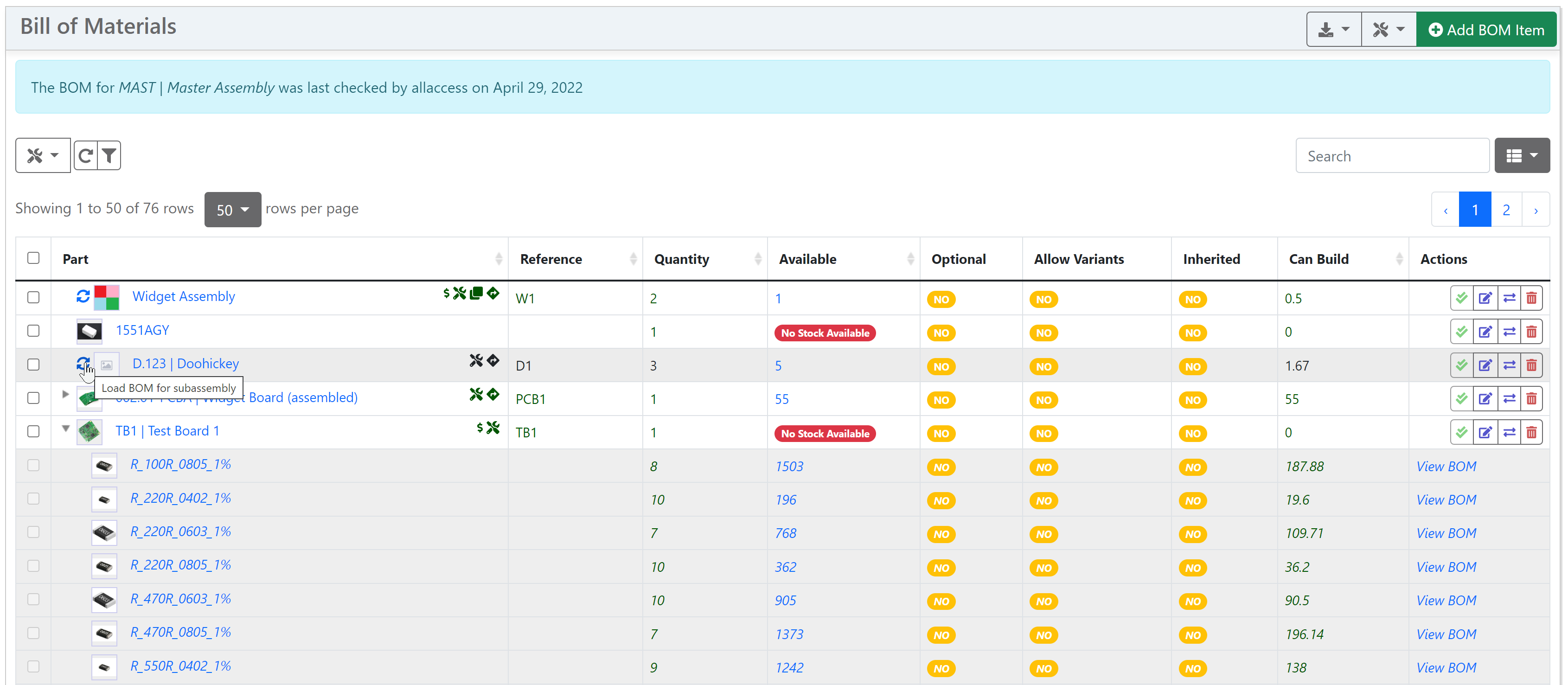
Task: Go to page 2 of results
Action: click(1506, 210)
